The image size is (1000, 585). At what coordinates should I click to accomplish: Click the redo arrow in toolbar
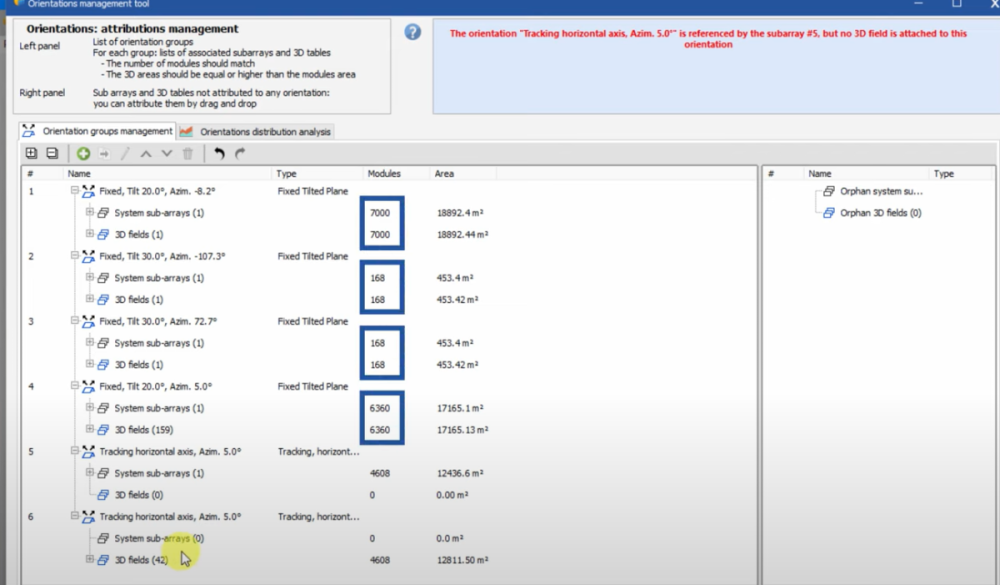pos(240,153)
